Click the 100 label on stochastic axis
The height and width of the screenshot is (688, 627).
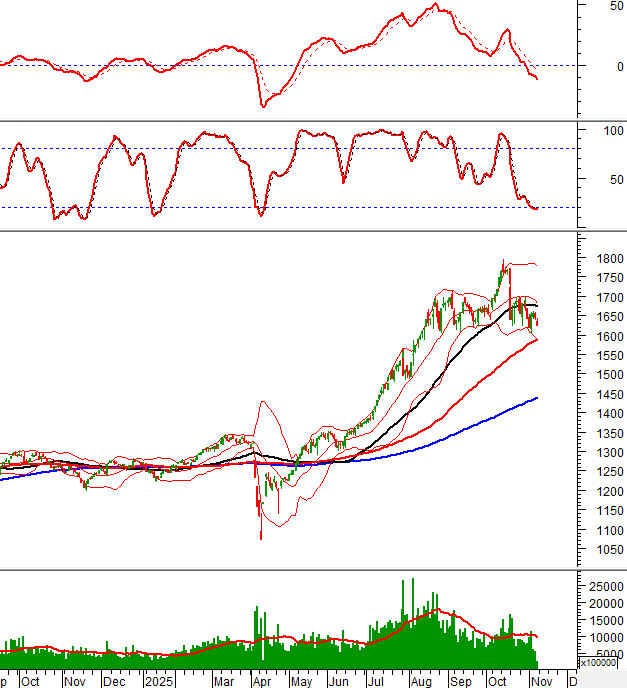coord(604,131)
